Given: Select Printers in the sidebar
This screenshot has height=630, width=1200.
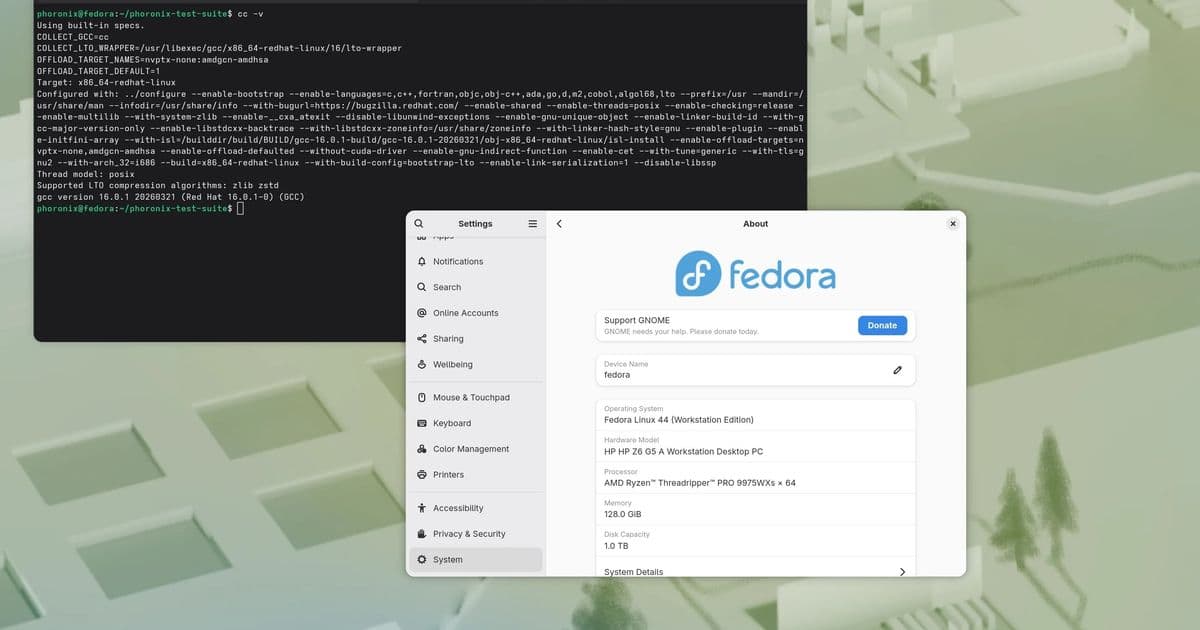Looking at the screenshot, I should (x=476, y=475).
